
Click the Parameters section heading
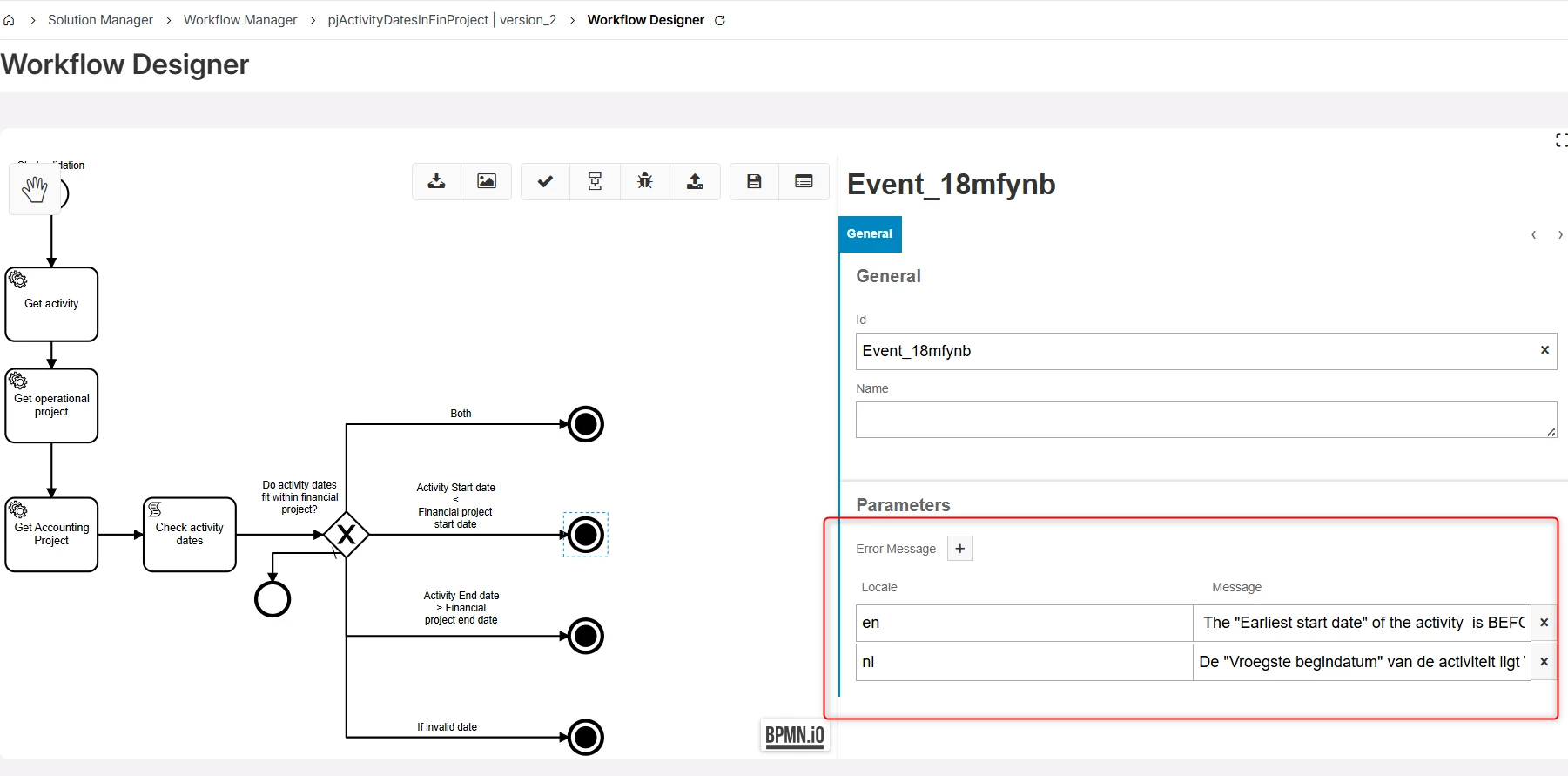click(903, 505)
